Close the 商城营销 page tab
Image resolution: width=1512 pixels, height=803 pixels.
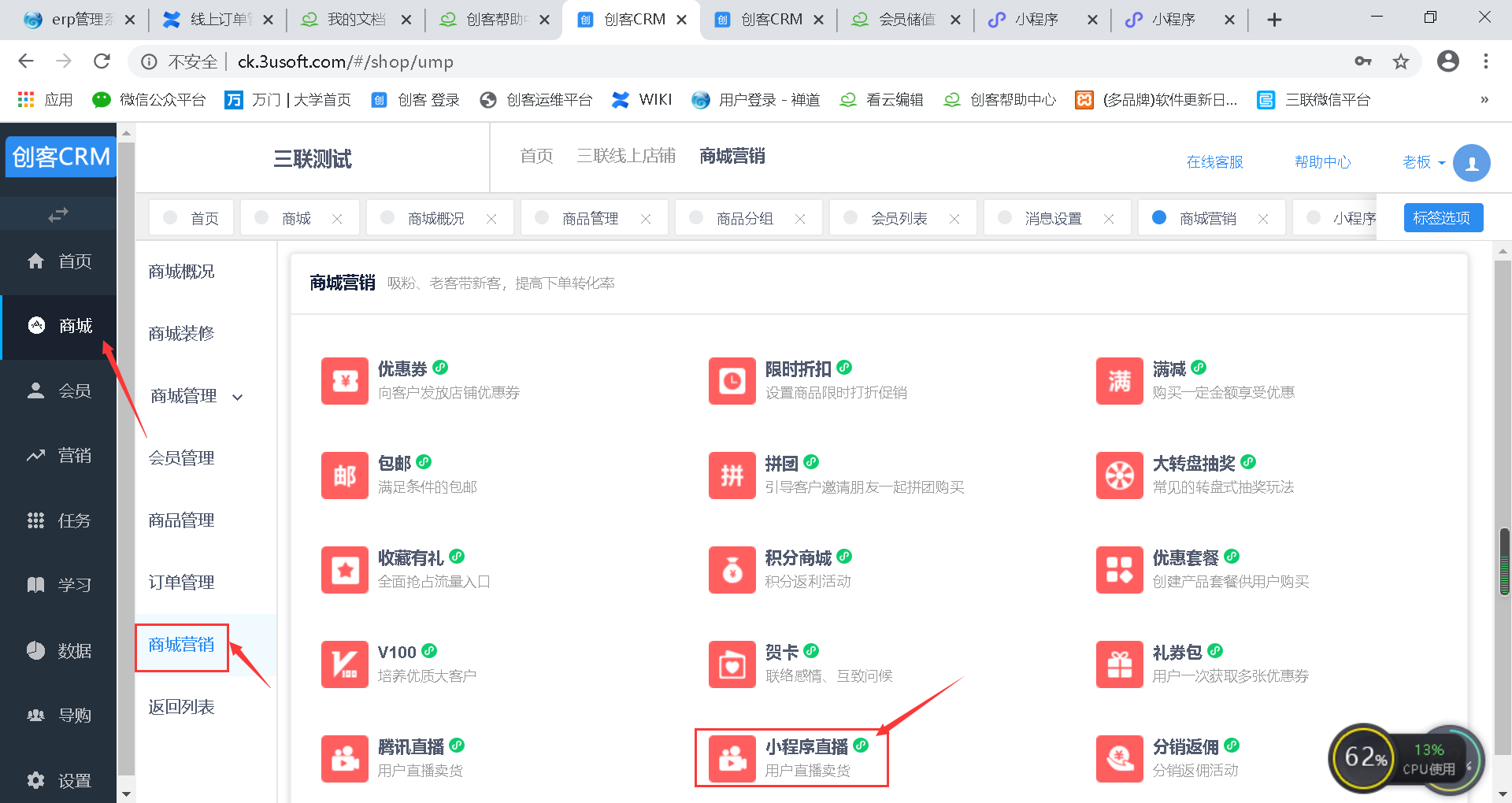tap(1263, 219)
